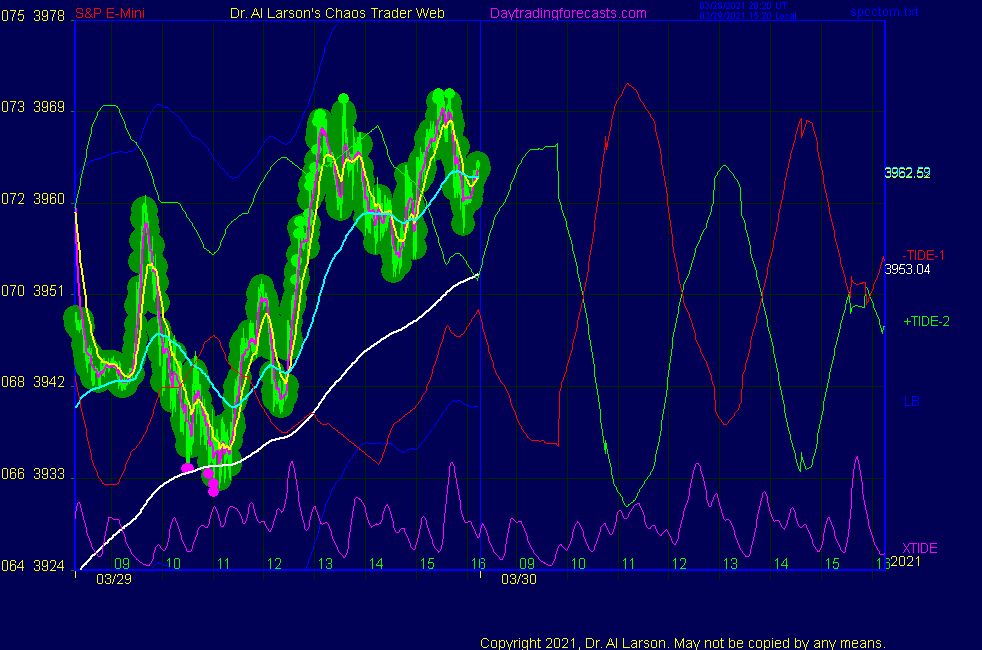Select the "070 3951" price axis label
The height and width of the screenshot is (650, 982).
point(33,291)
